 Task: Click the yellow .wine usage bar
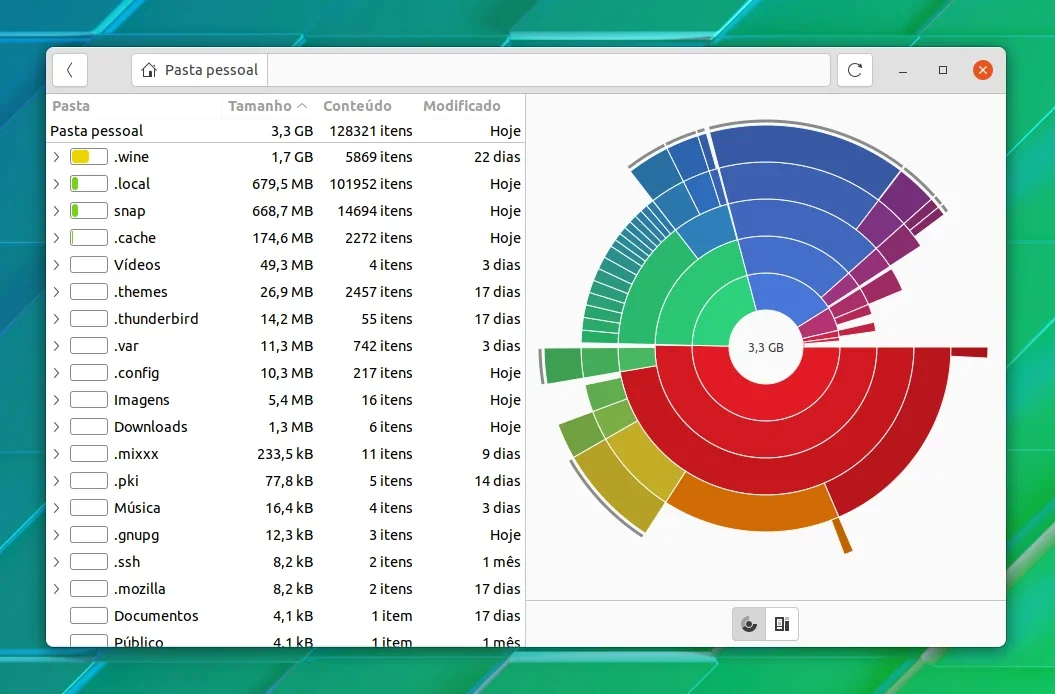coord(89,157)
